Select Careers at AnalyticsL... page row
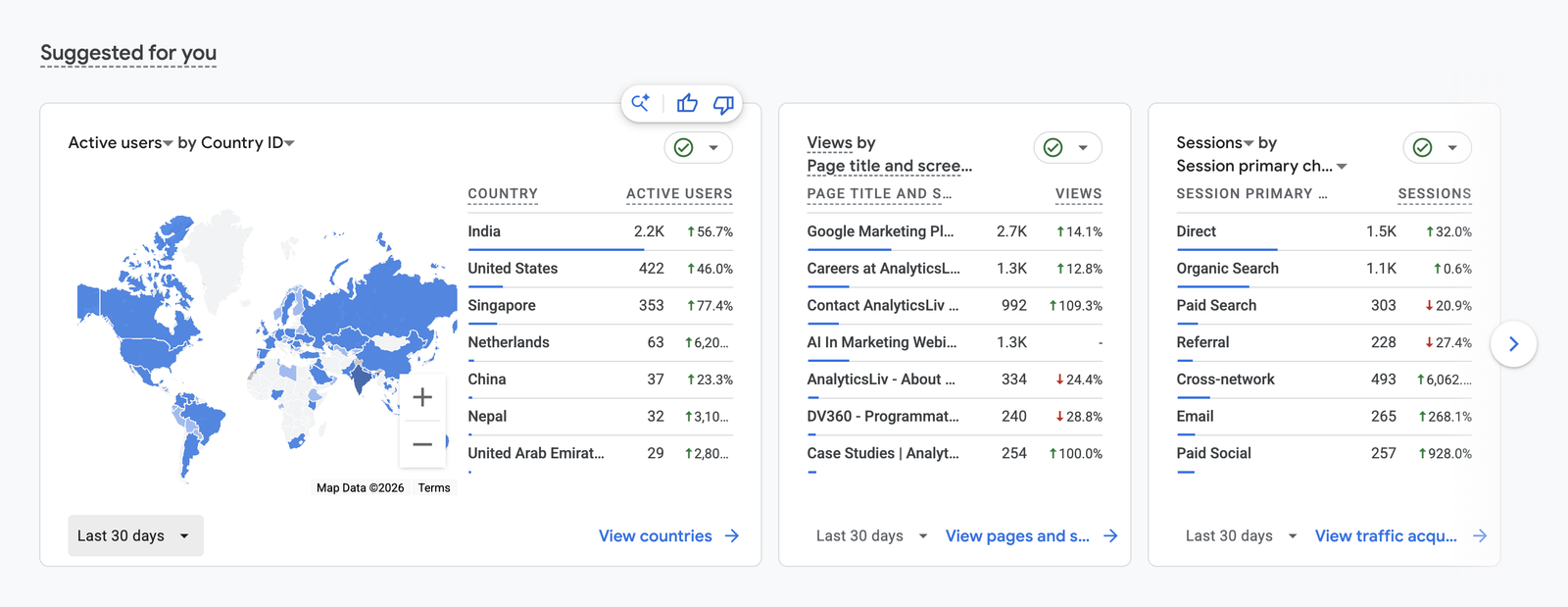The height and width of the screenshot is (607, 1568). click(955, 269)
